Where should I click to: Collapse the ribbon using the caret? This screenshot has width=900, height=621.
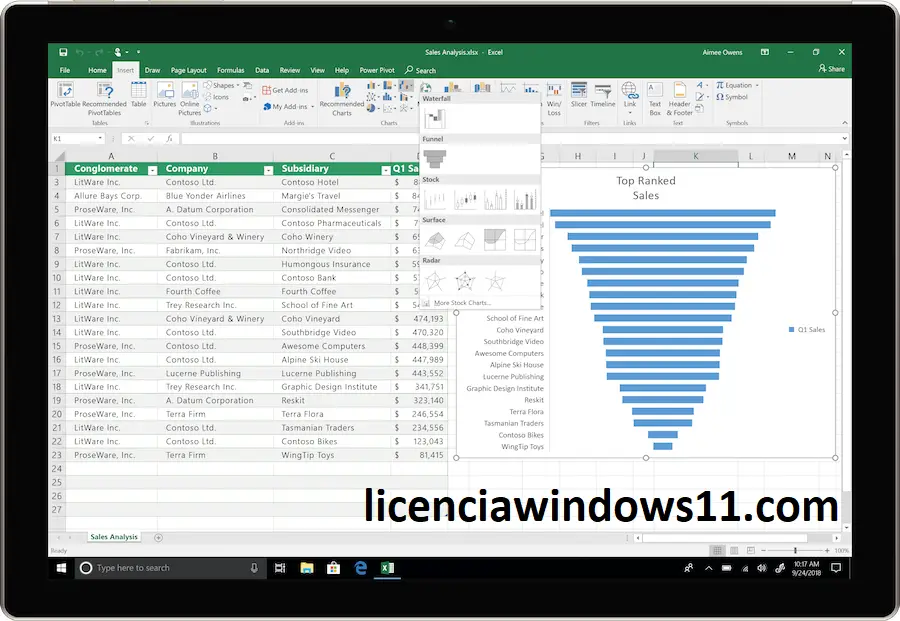[844, 123]
